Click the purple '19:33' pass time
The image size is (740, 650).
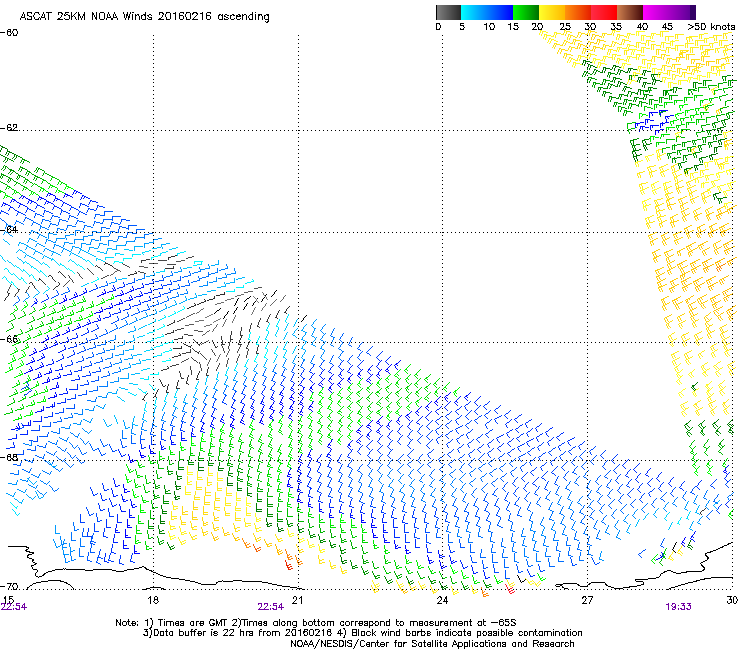coord(678,607)
